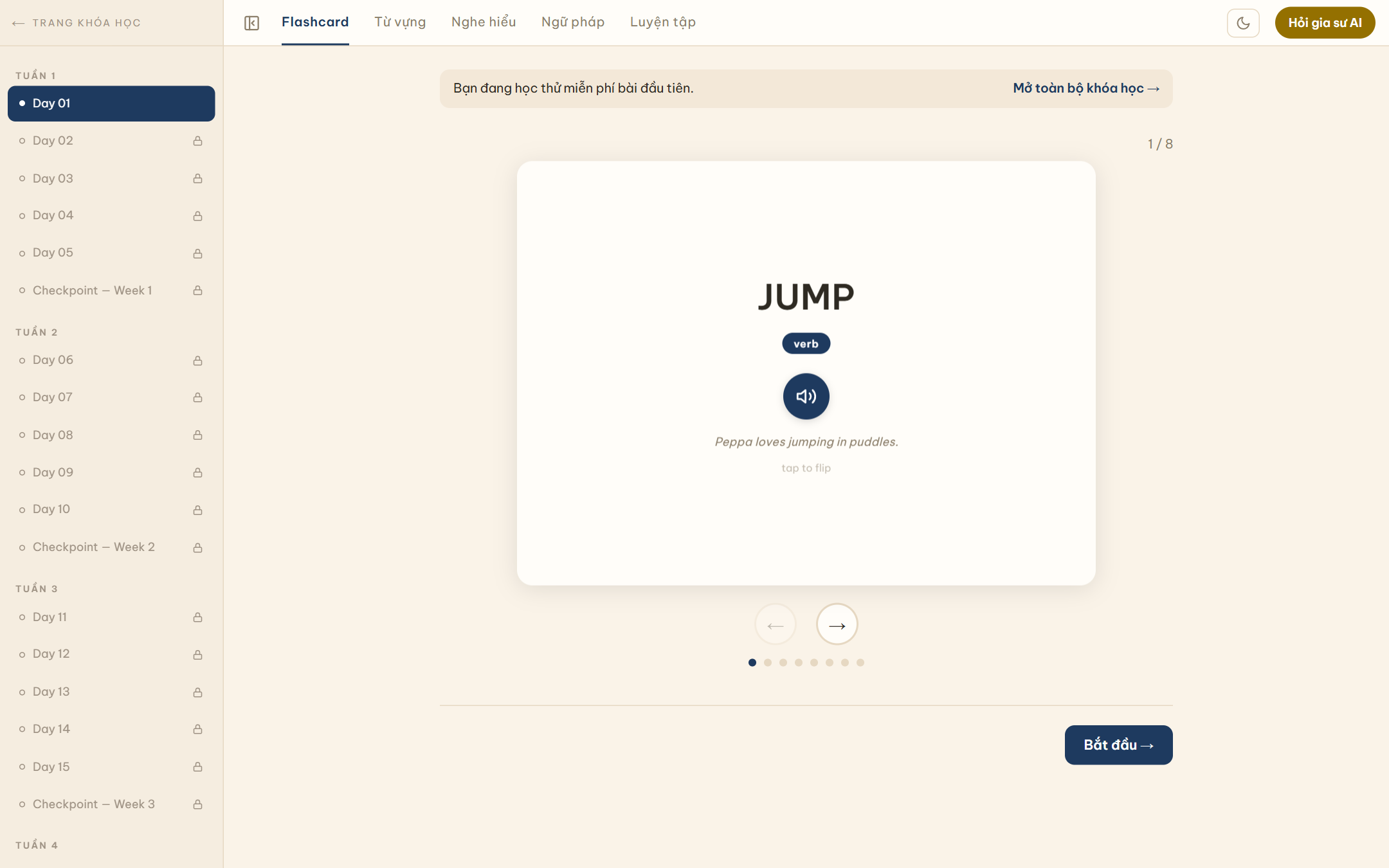Click the lock icon on Day 02
This screenshot has height=868, width=1389.
click(x=197, y=141)
